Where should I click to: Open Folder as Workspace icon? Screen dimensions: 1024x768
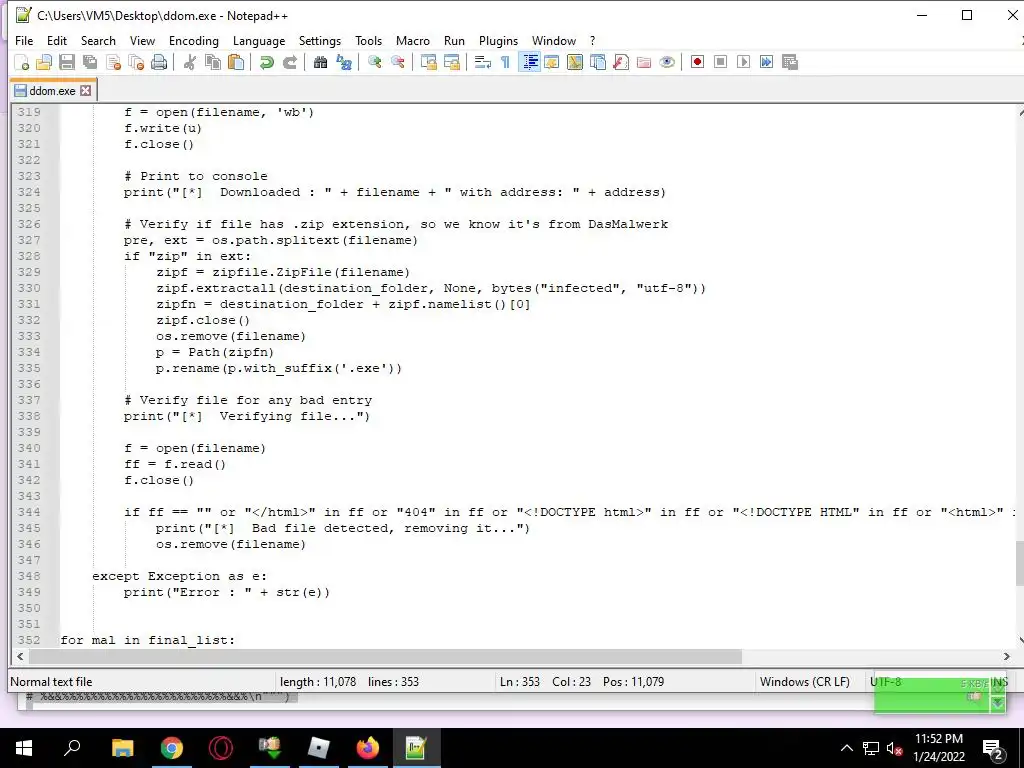(x=644, y=62)
